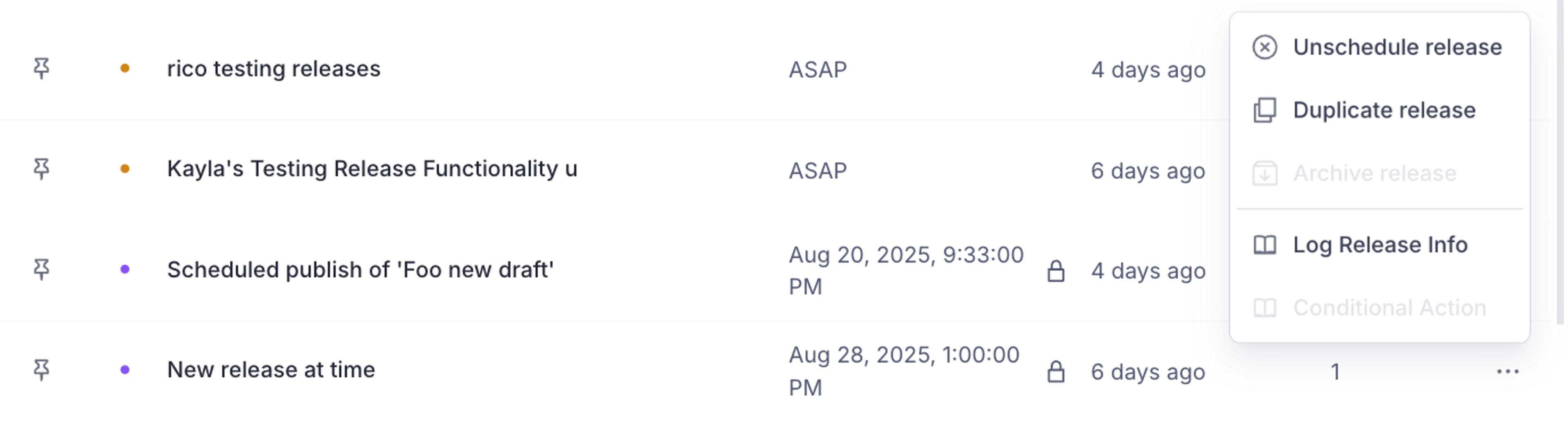
Task: Open the 'rico testing releases' release
Action: point(273,69)
